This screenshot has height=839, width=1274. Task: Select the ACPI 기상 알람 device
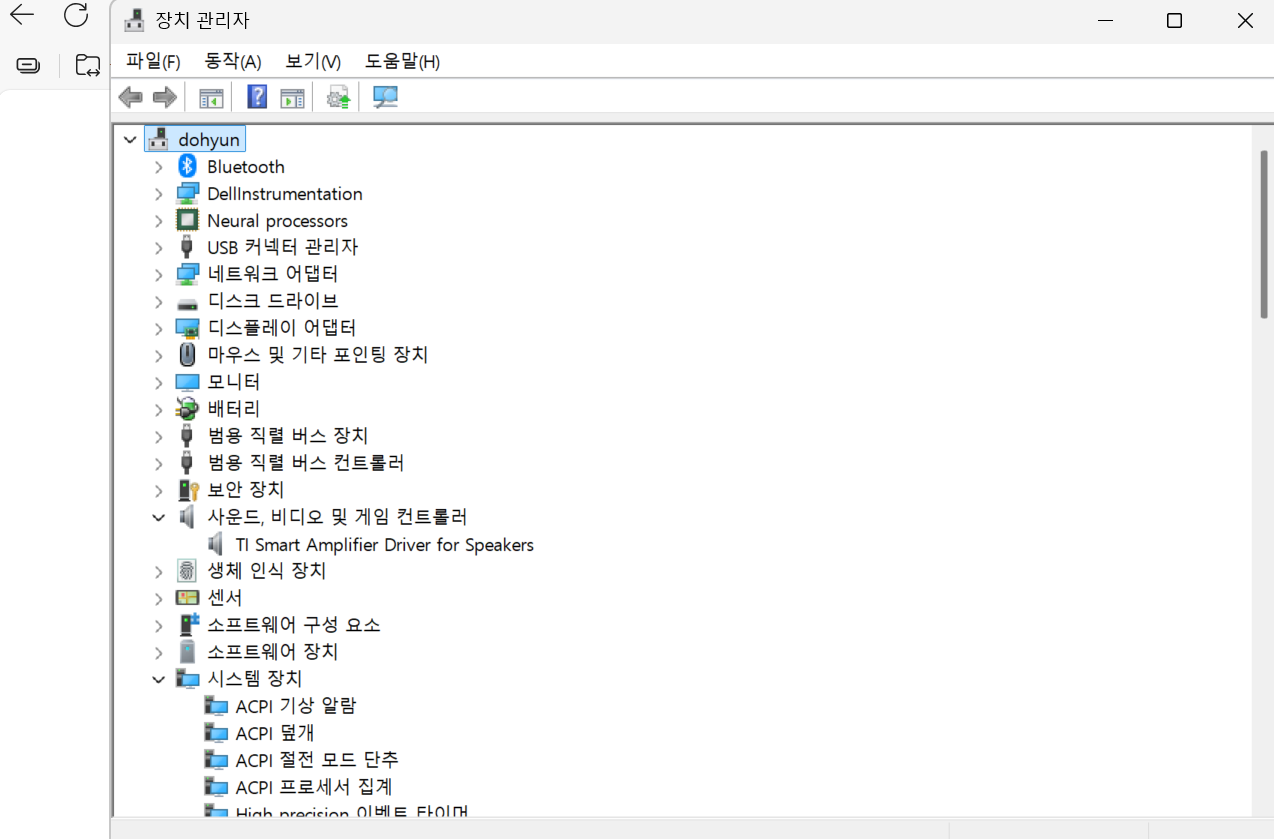(296, 706)
